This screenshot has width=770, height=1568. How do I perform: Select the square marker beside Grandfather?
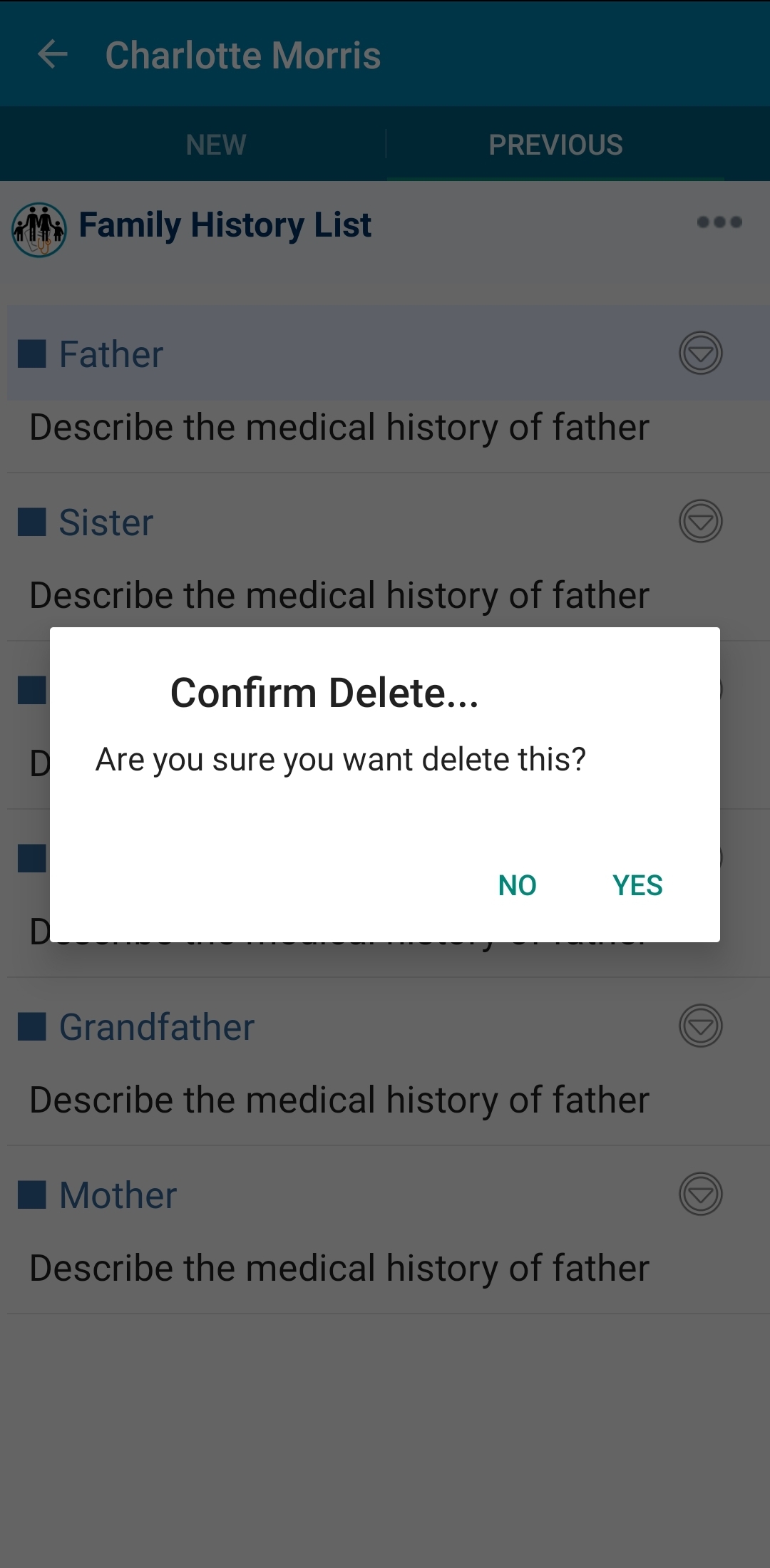point(32,1026)
